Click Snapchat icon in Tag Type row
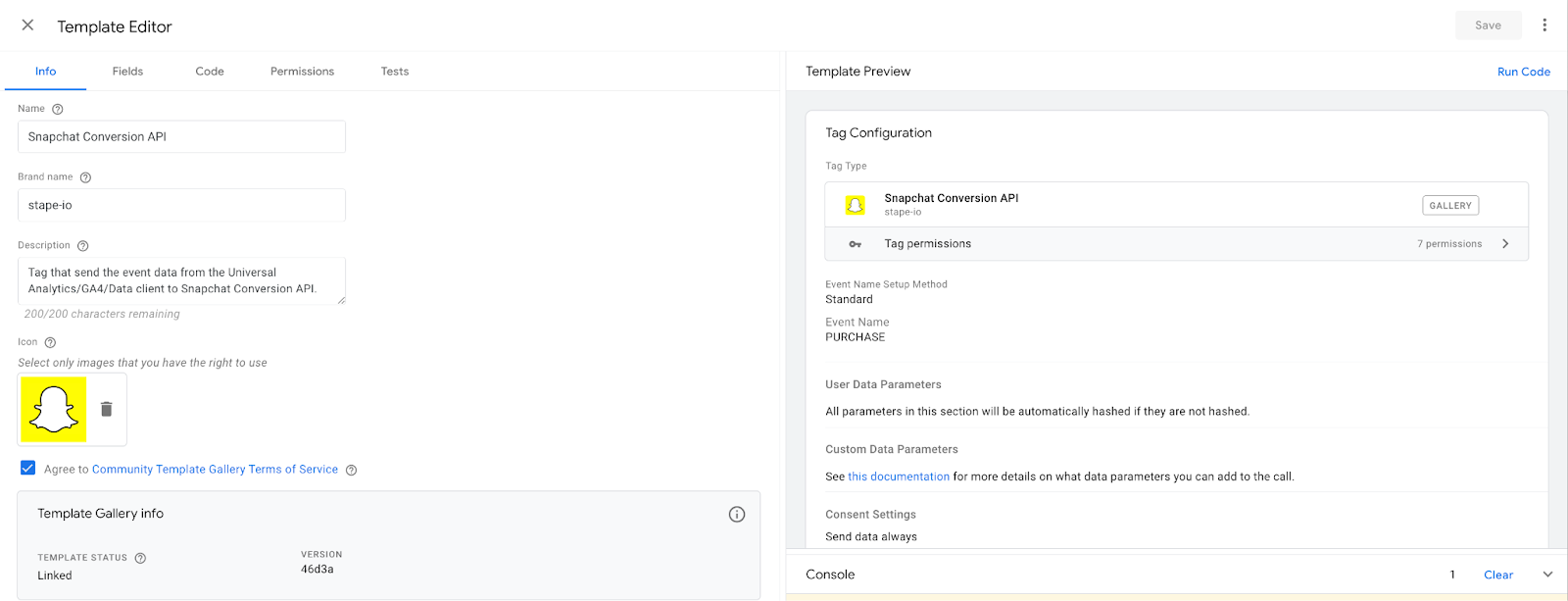1568x601 pixels. click(856, 205)
